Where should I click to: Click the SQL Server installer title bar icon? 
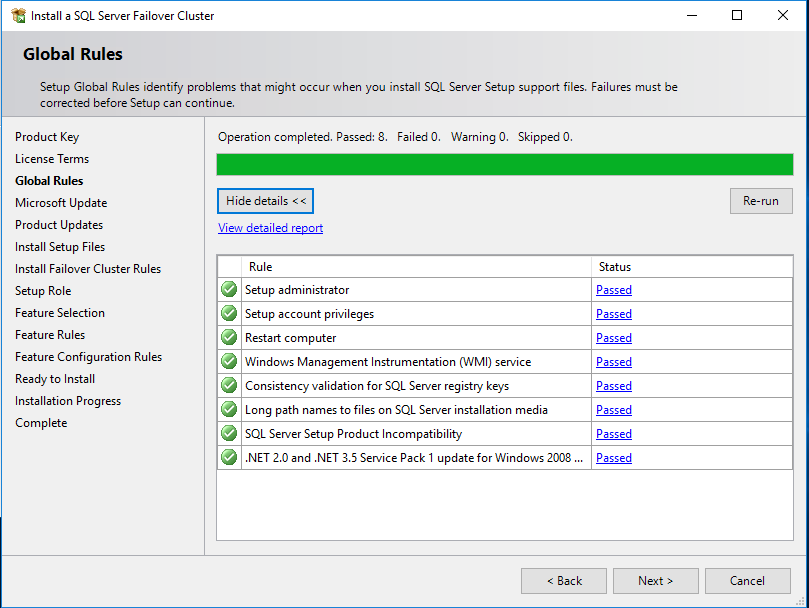pyautogui.click(x=19, y=15)
